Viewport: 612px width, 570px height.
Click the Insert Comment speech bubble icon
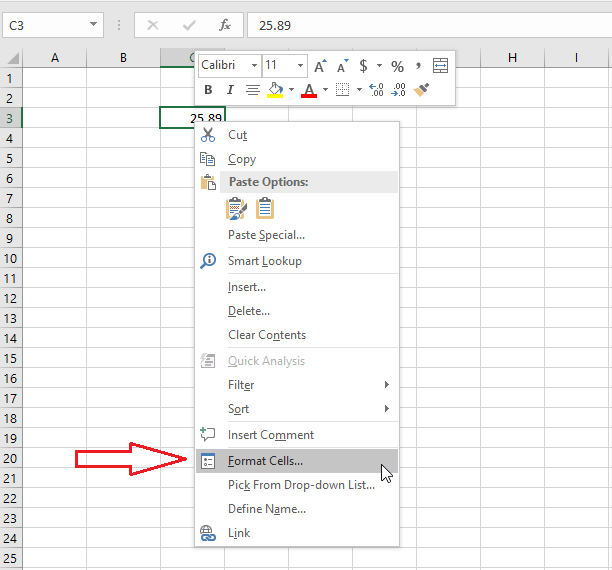(x=208, y=435)
